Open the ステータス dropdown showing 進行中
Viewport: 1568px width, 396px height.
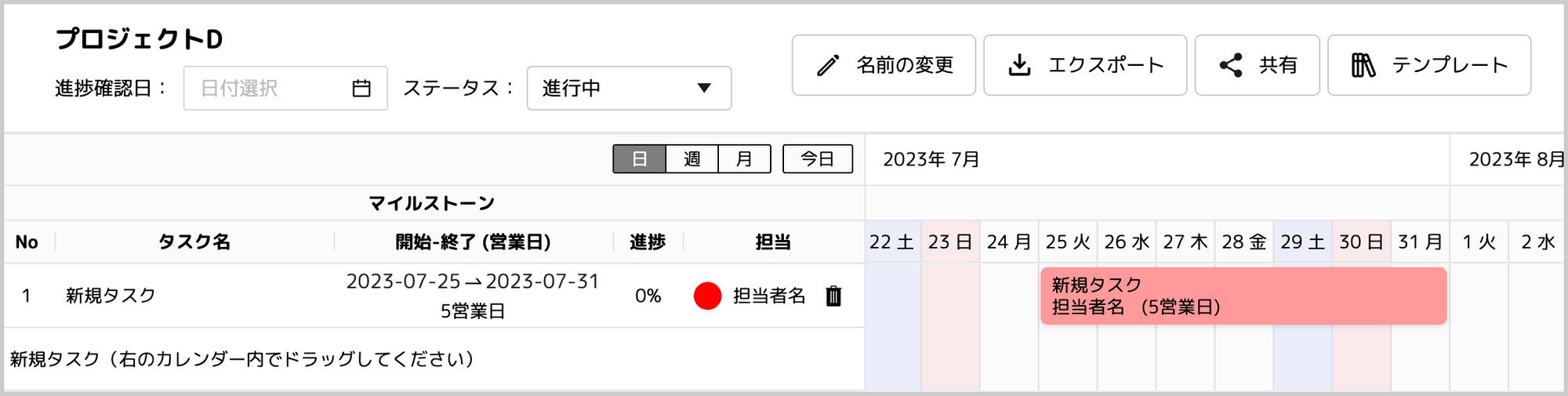coord(629,88)
